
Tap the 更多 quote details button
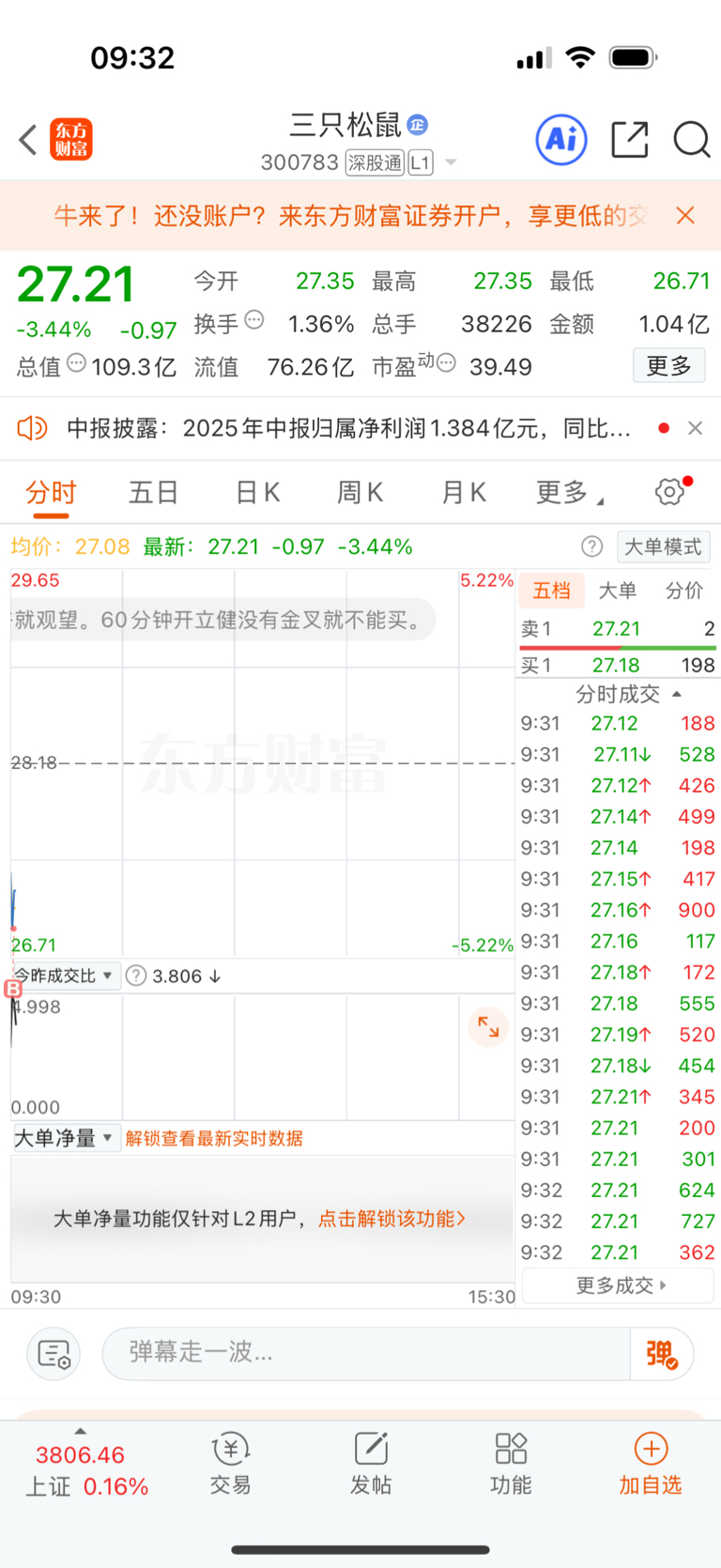click(669, 365)
